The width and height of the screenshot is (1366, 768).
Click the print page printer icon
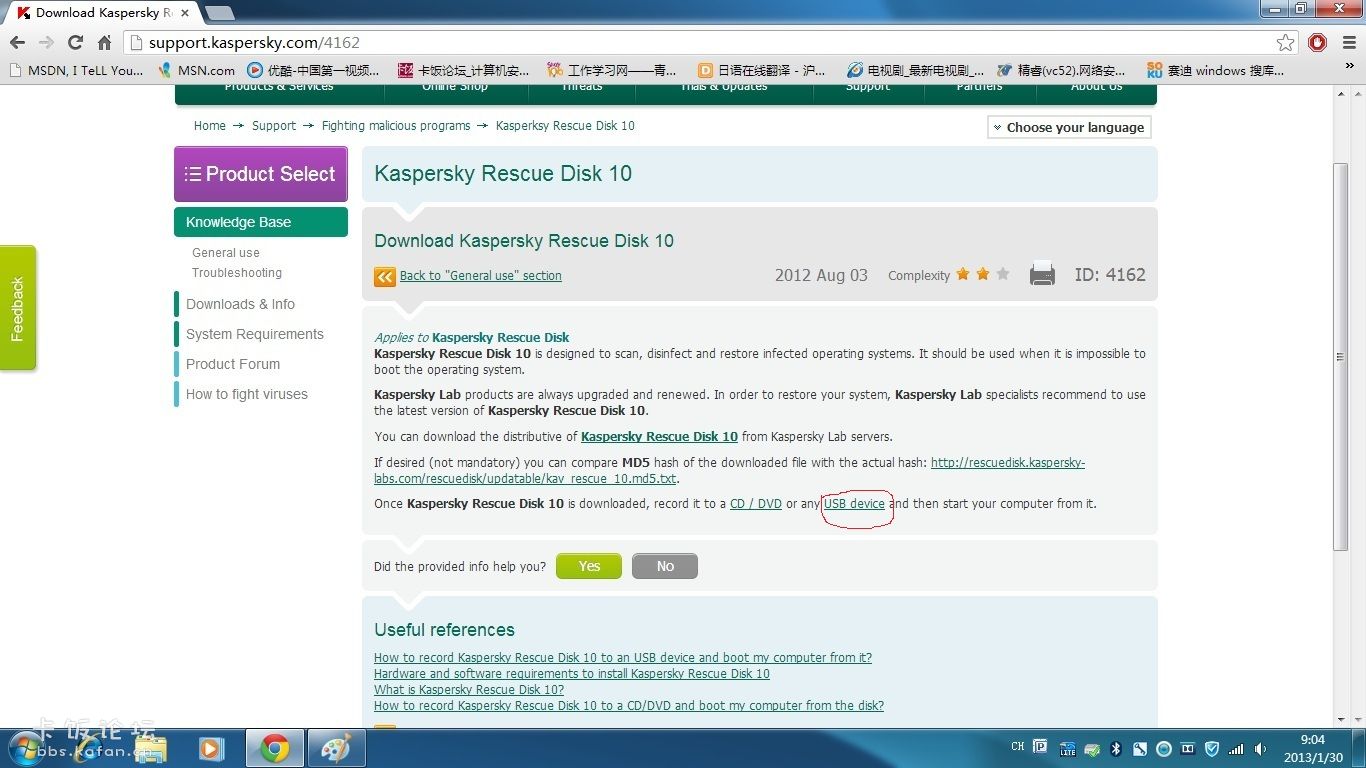pyautogui.click(x=1042, y=274)
